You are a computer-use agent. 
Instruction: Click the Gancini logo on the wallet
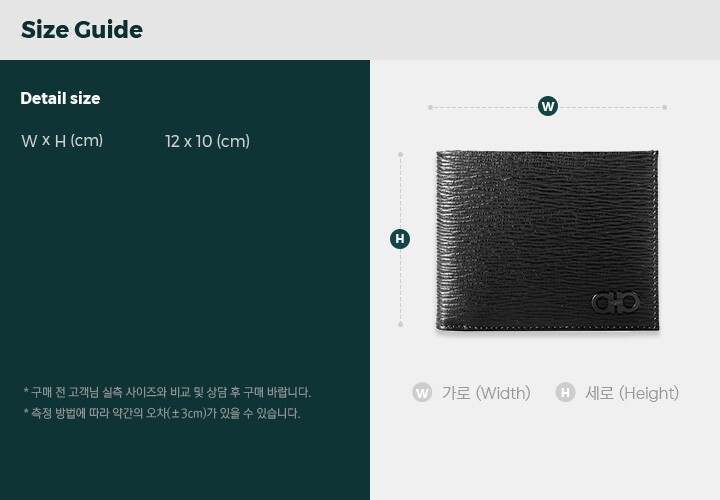[x=615, y=303]
